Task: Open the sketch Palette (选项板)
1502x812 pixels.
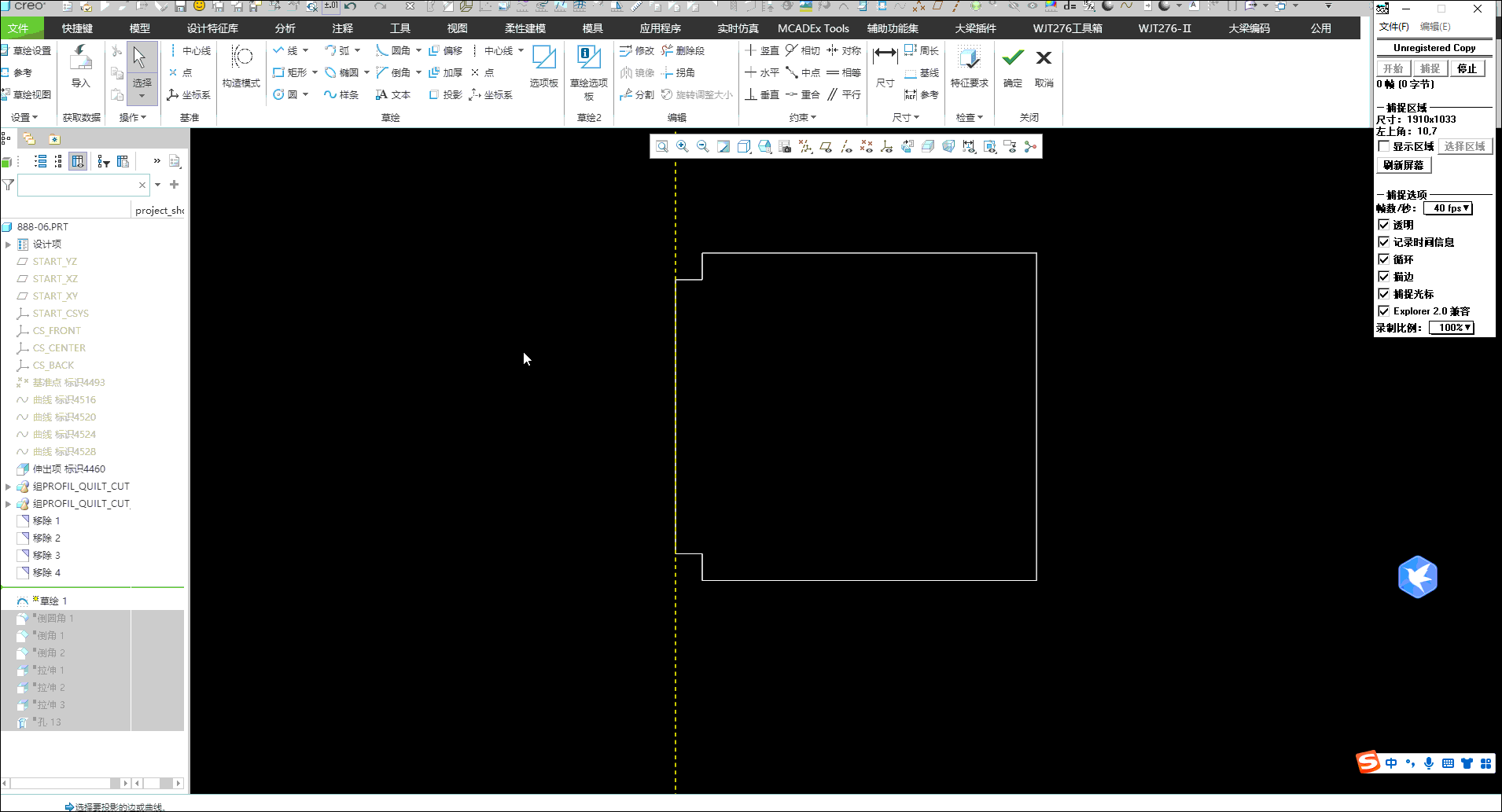Action: pos(543,66)
